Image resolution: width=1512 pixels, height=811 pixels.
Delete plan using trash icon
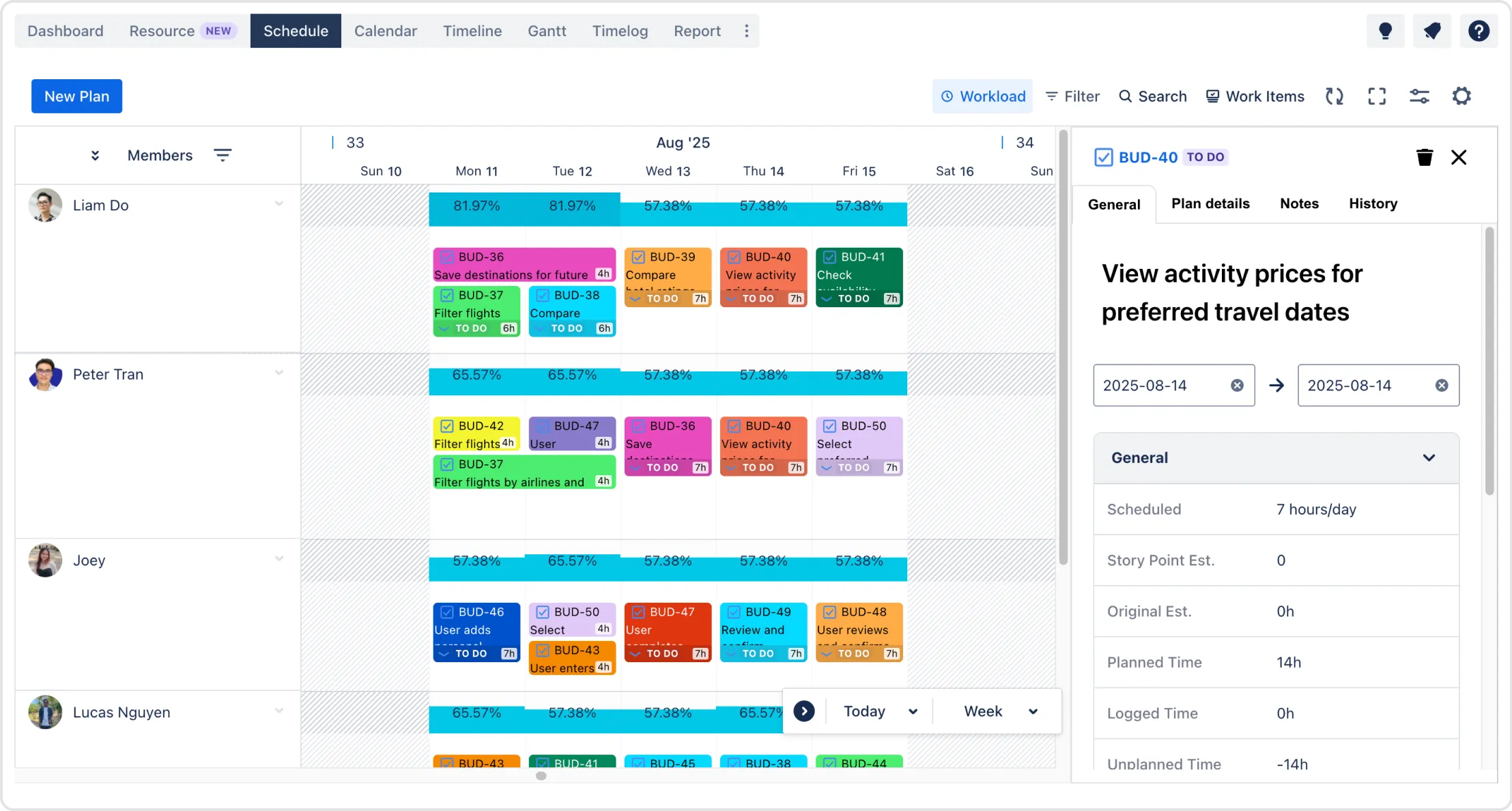point(1425,158)
